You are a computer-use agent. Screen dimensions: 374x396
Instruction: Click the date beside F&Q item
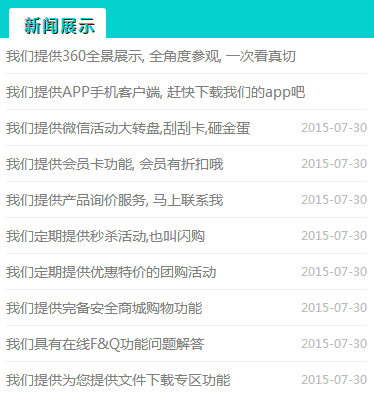coord(334,344)
